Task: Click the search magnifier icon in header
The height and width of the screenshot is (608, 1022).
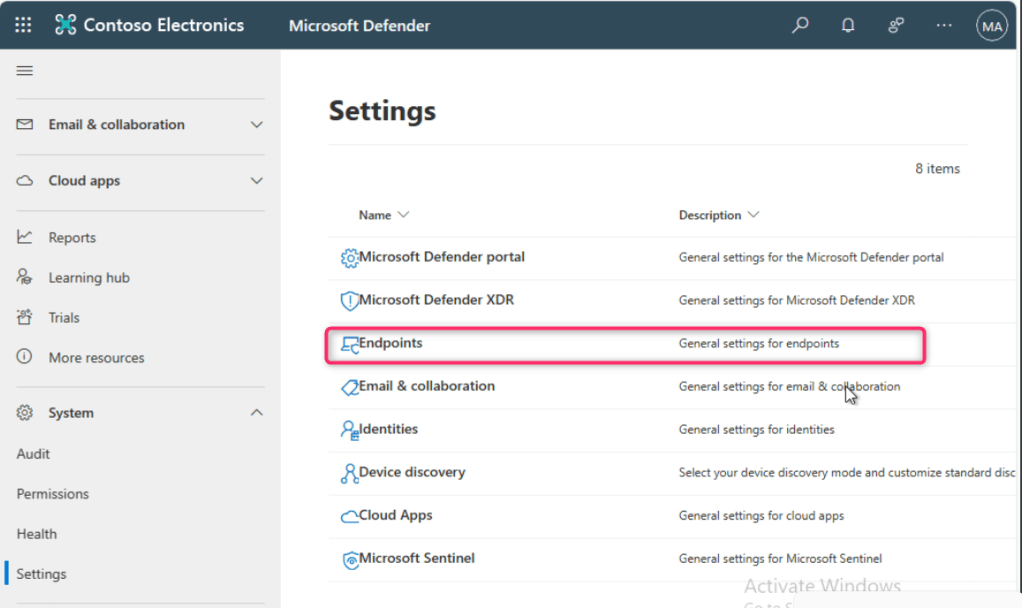Action: pos(800,26)
